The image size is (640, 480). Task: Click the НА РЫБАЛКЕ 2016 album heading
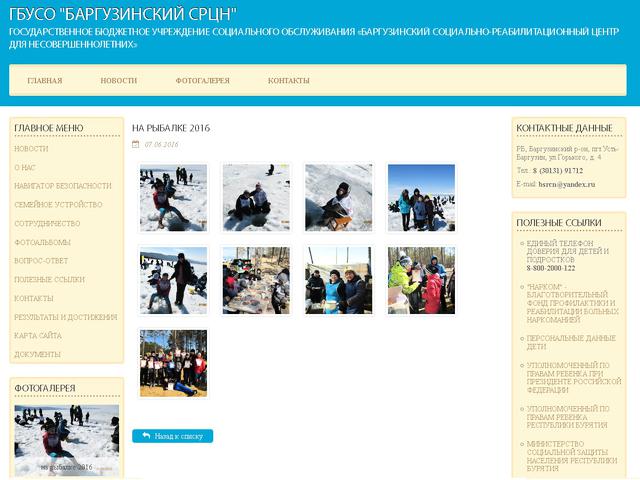(171, 128)
